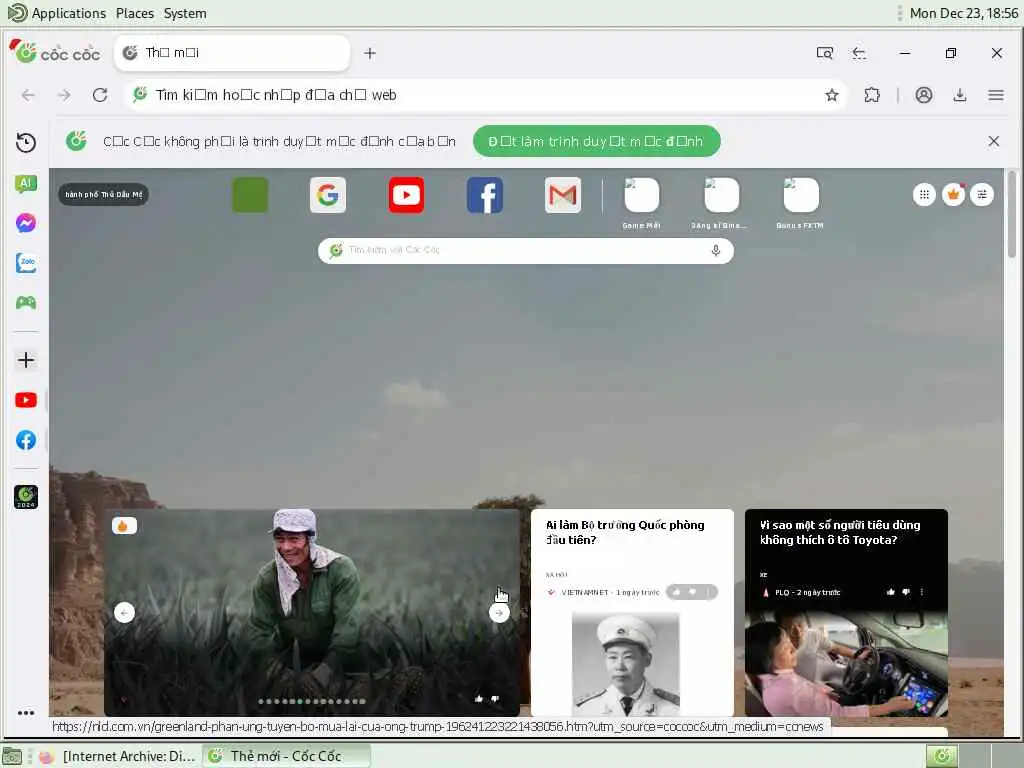Open the AI chat sidebar icon
This screenshot has height=768, width=1024.
point(26,184)
